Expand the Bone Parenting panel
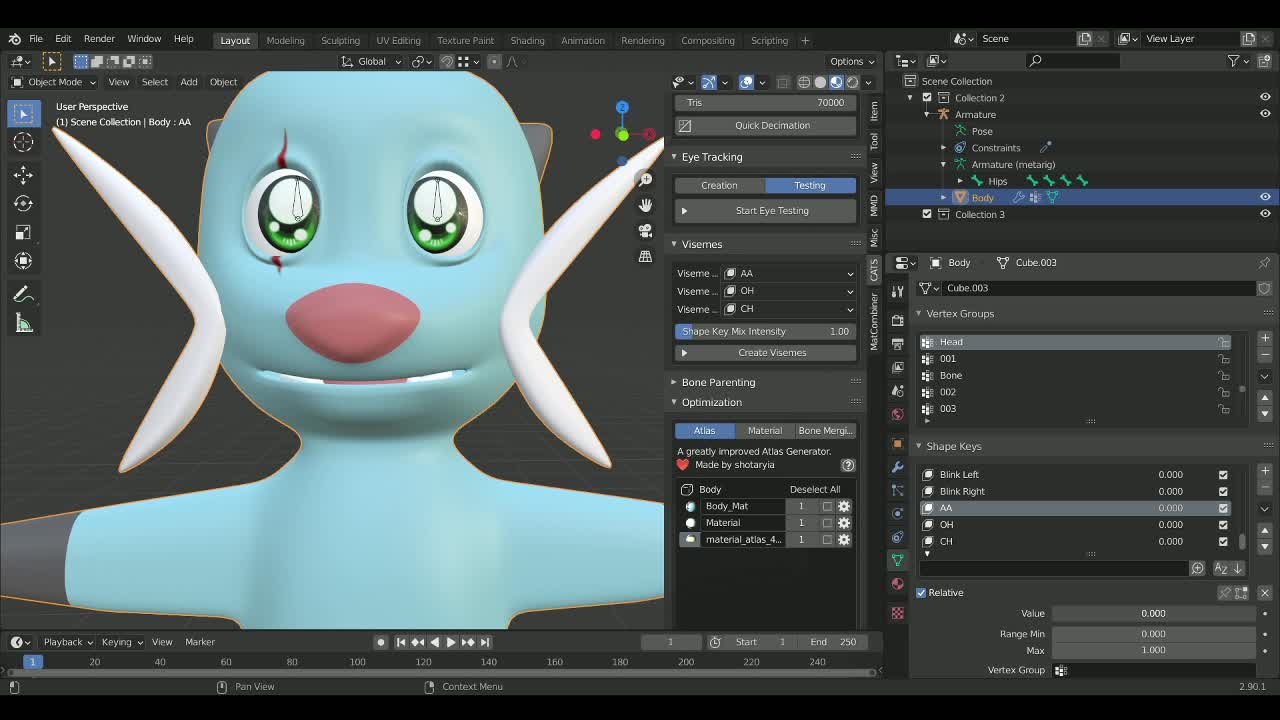1280x720 pixels. 674,382
